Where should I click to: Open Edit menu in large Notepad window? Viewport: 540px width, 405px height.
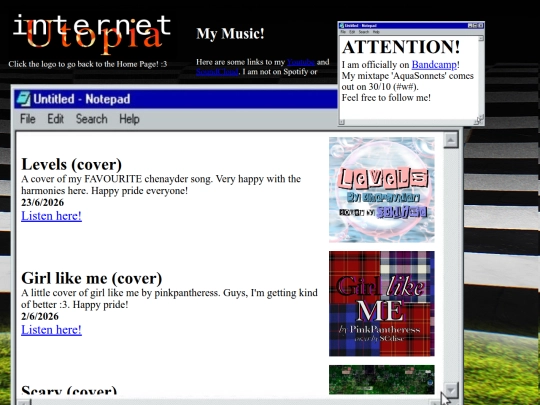(x=55, y=119)
